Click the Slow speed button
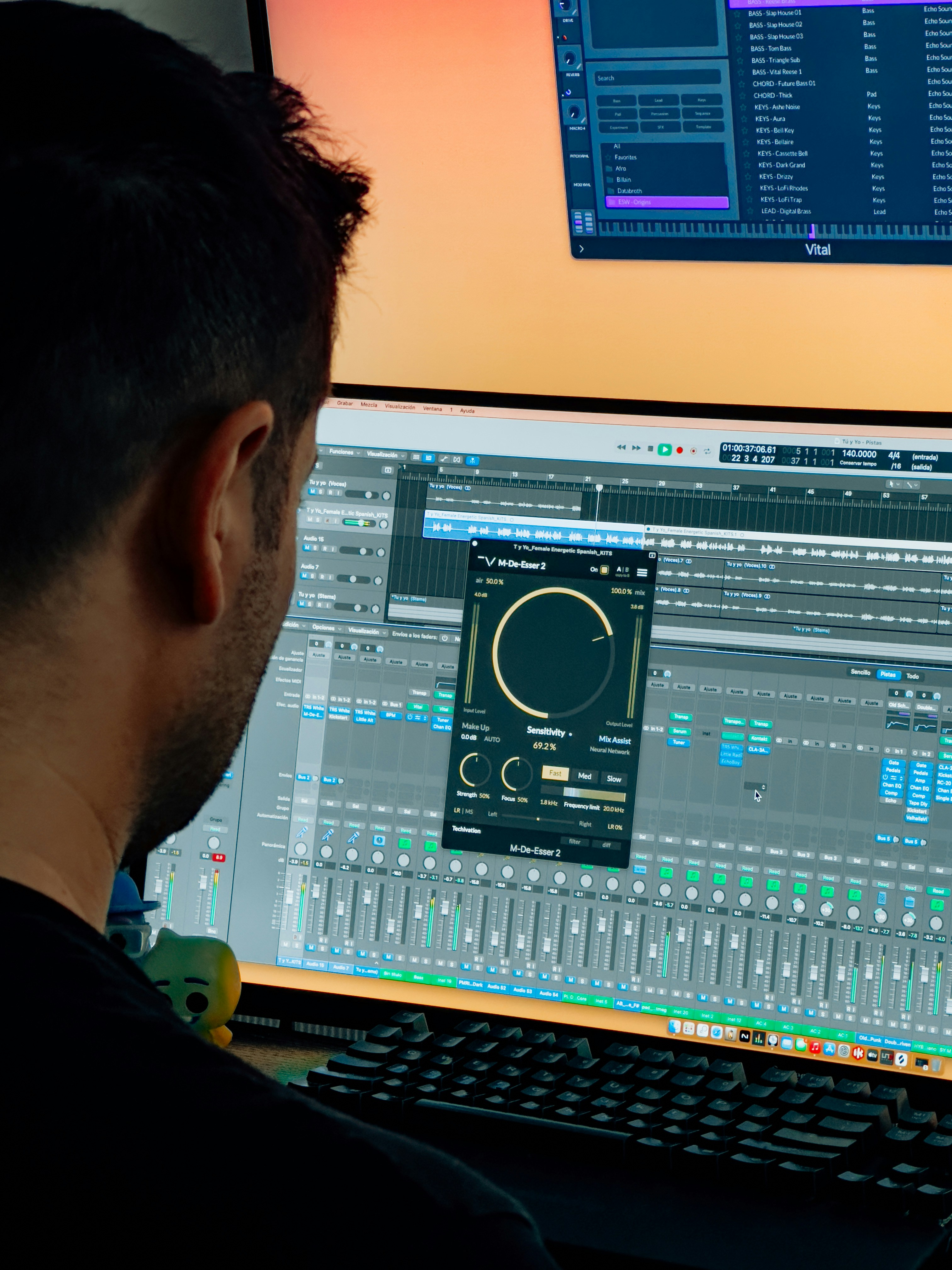952x1270 pixels. (614, 779)
